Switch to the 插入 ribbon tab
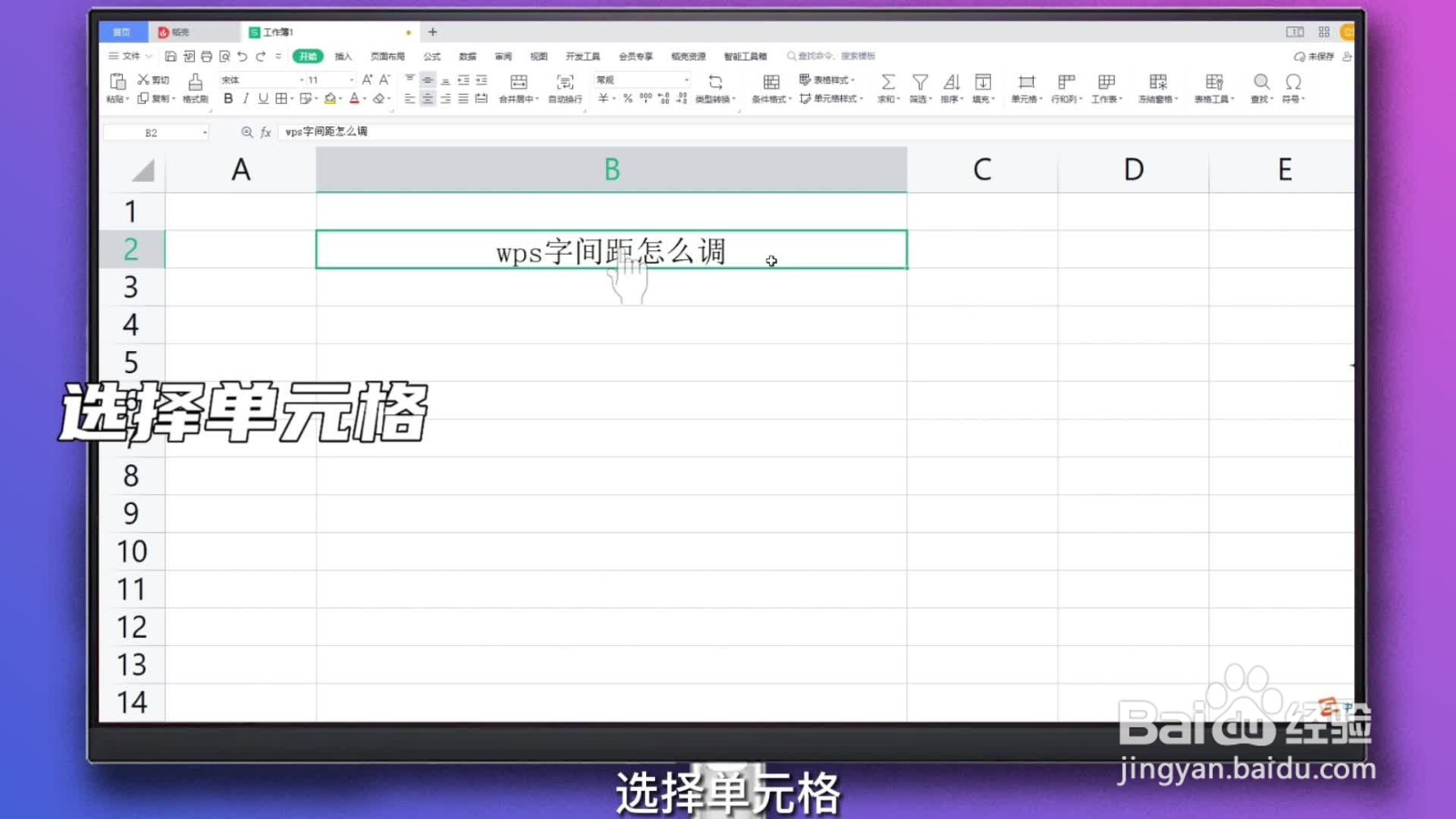This screenshot has width=1456, height=819. pos(343,56)
